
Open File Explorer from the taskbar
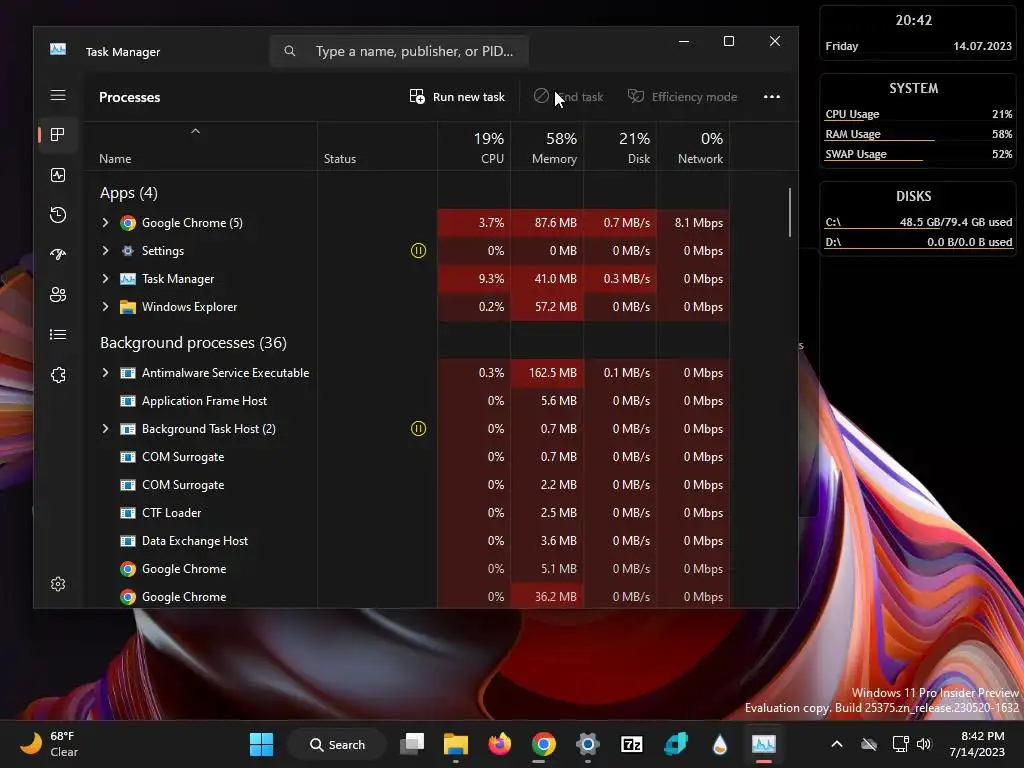pyautogui.click(x=456, y=744)
